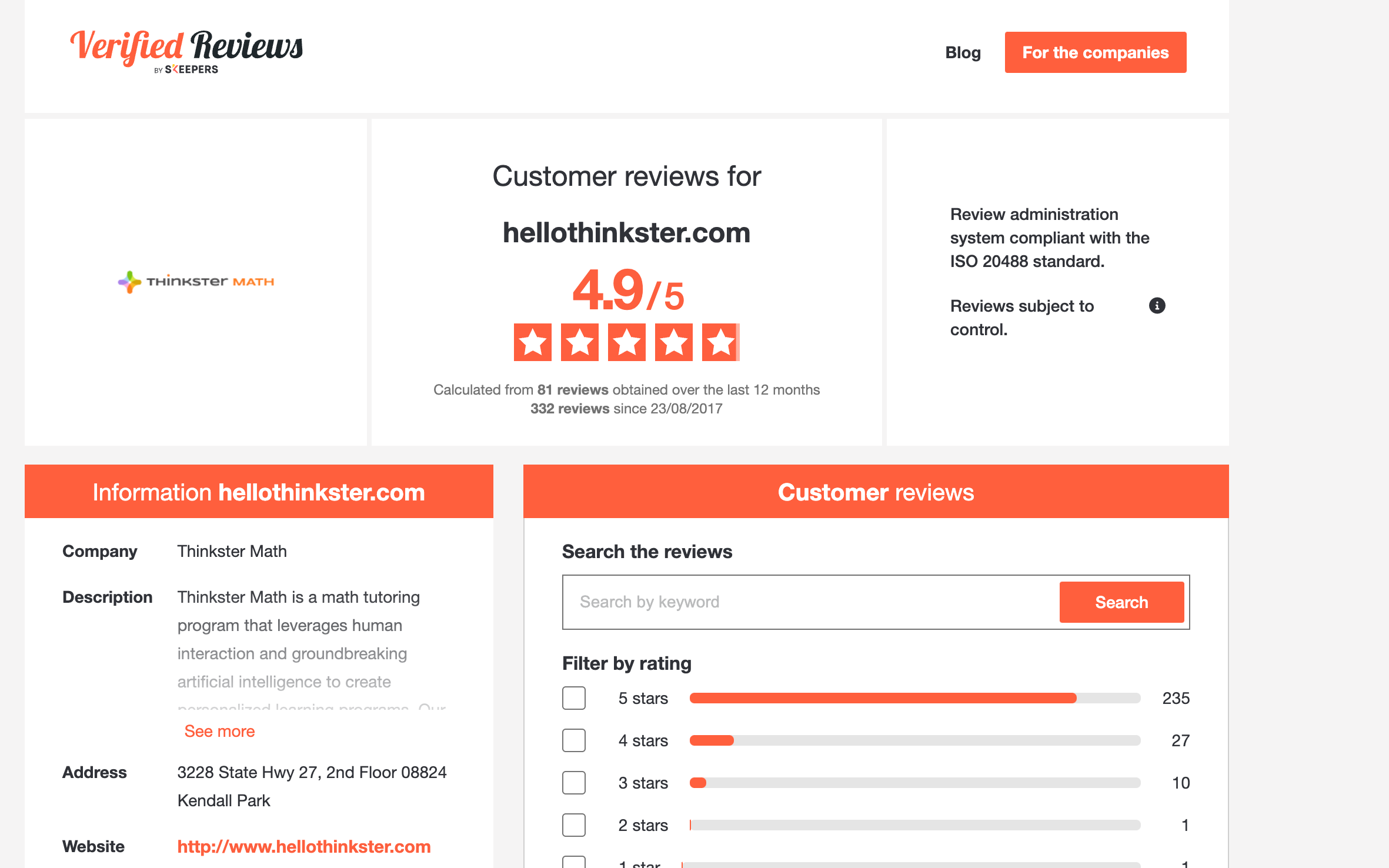1389x868 pixels.
Task: Expand the full company description
Action: tap(219, 730)
